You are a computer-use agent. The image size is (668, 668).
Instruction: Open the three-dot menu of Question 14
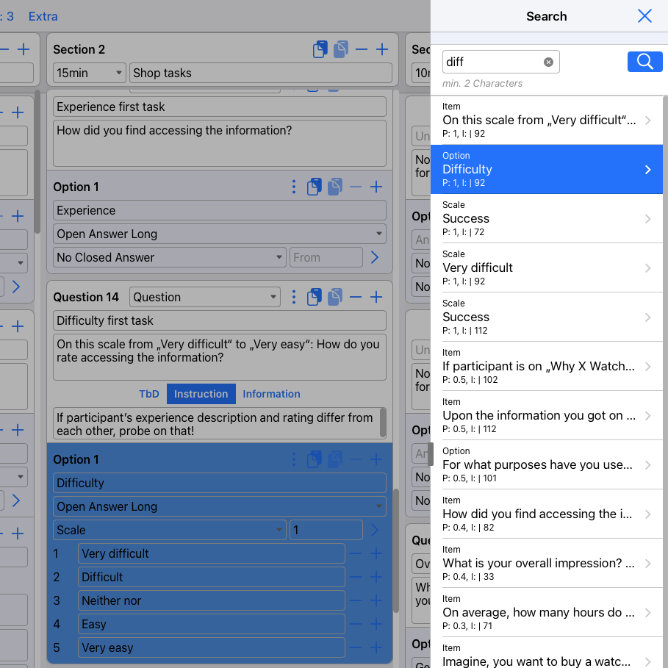pyautogui.click(x=294, y=297)
